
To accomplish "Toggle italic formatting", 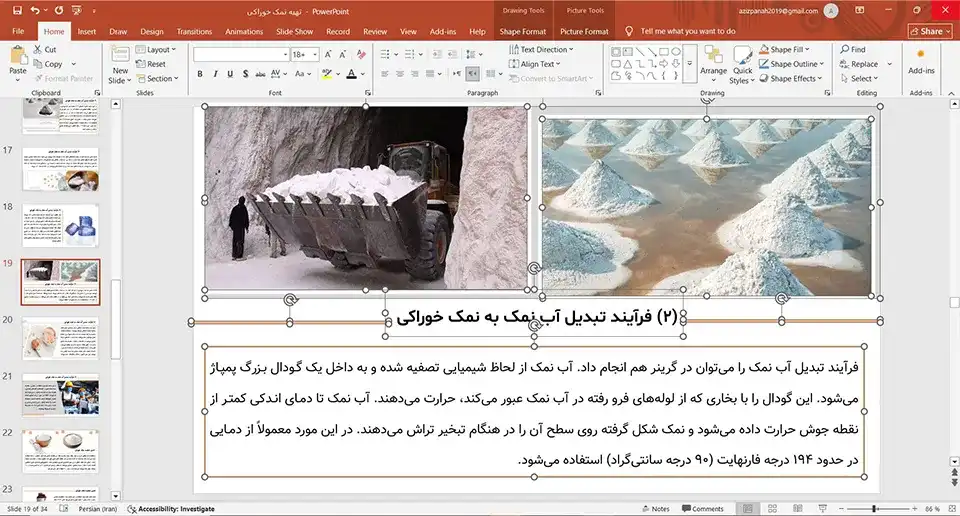I will pyautogui.click(x=215, y=74).
